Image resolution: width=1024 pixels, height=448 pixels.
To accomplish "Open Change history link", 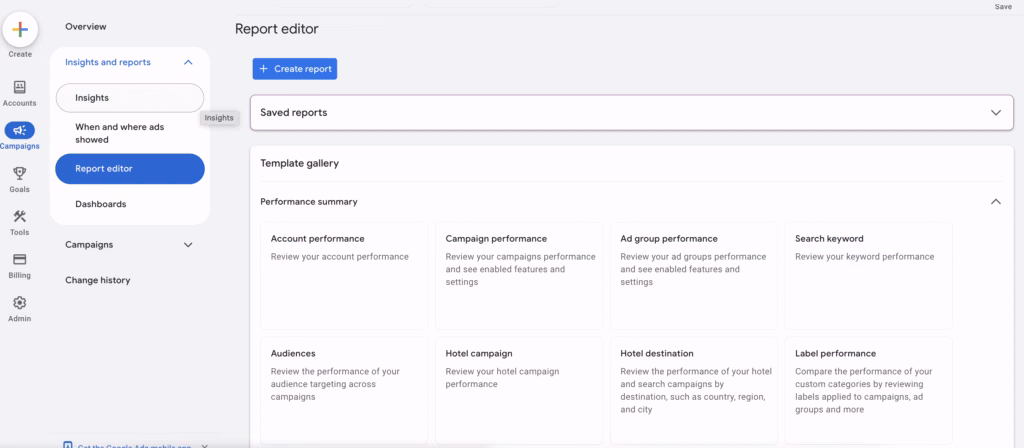I will [98, 280].
